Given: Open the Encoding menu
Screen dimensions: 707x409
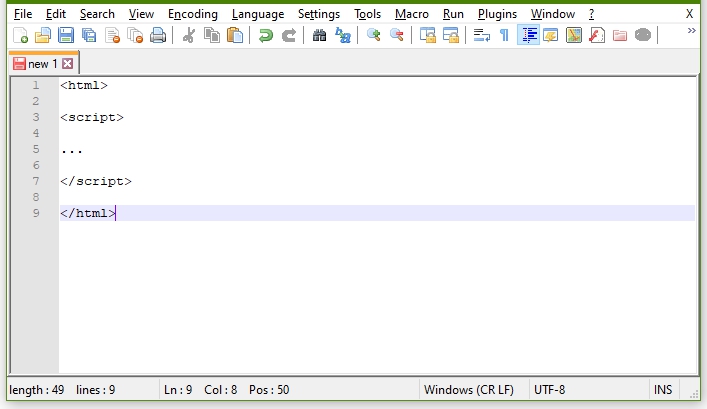Looking at the screenshot, I should (193, 14).
